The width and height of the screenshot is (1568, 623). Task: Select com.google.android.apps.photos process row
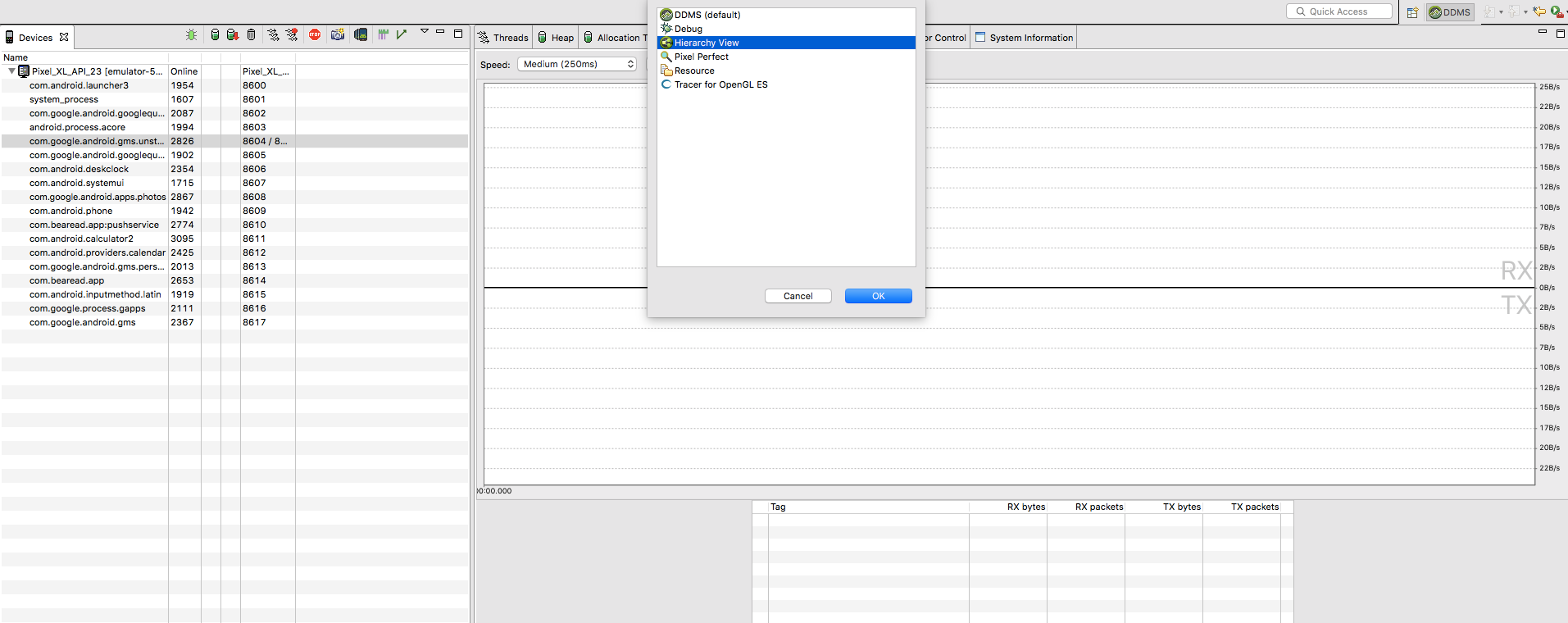click(234, 197)
